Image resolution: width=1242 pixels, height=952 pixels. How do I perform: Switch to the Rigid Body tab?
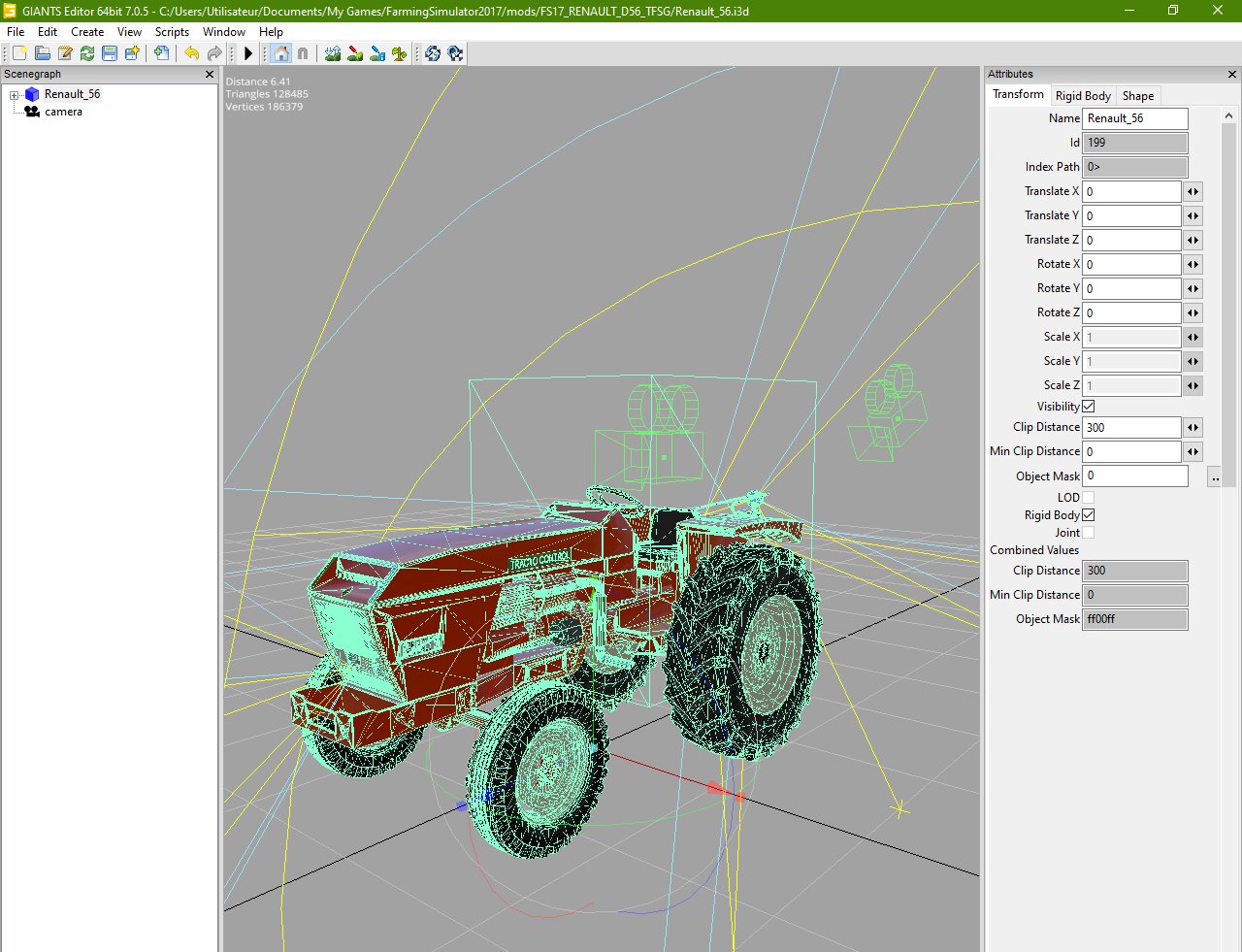tap(1083, 96)
